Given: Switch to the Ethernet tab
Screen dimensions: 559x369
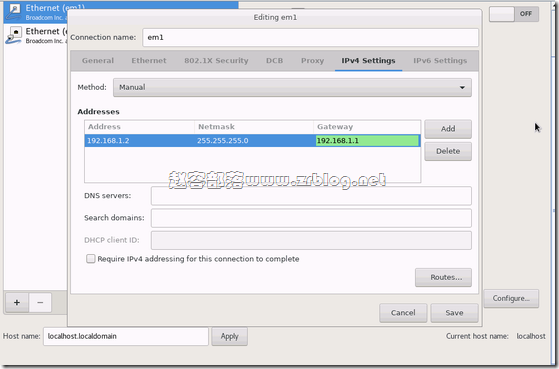Looking at the screenshot, I should [149, 61].
